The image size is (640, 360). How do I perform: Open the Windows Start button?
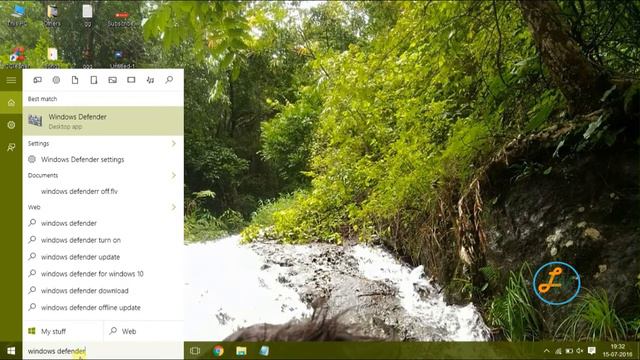[x=11, y=351]
